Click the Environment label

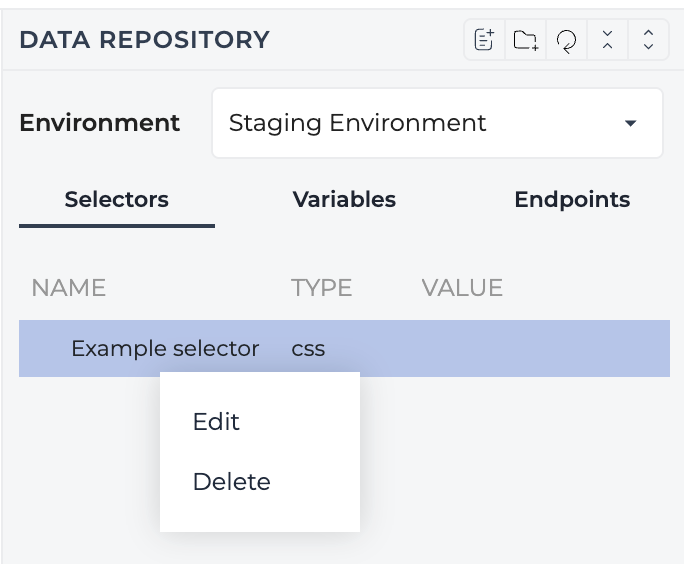click(99, 123)
